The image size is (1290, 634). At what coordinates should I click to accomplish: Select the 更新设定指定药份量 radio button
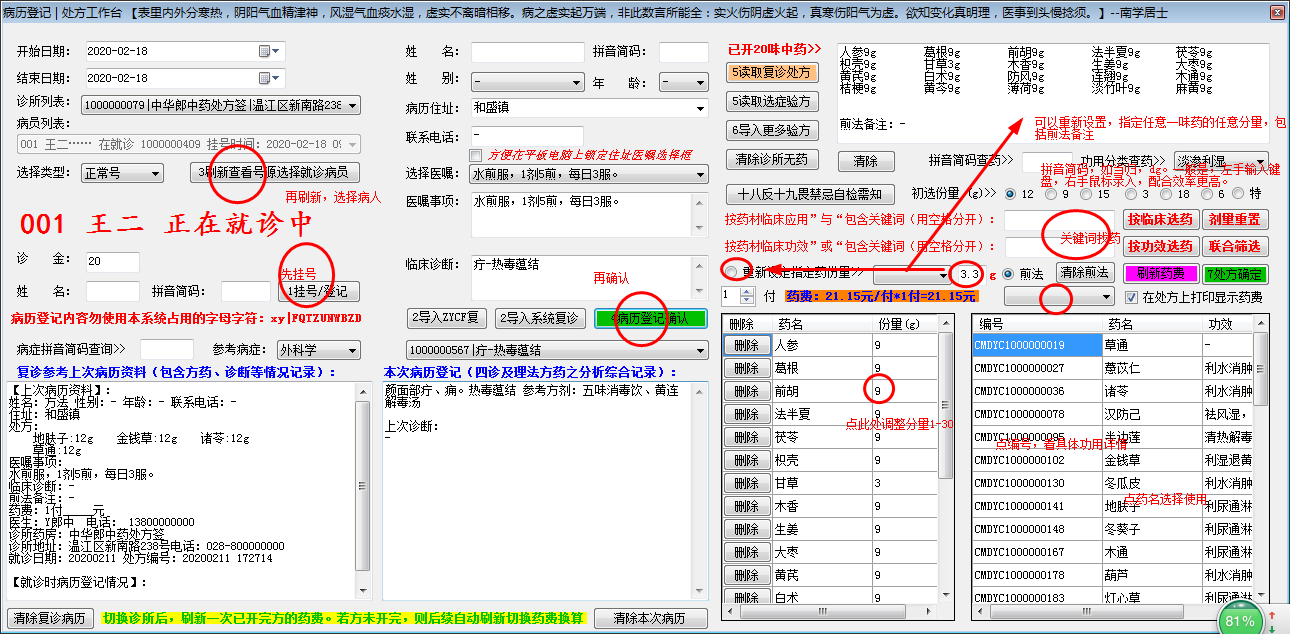click(x=732, y=272)
